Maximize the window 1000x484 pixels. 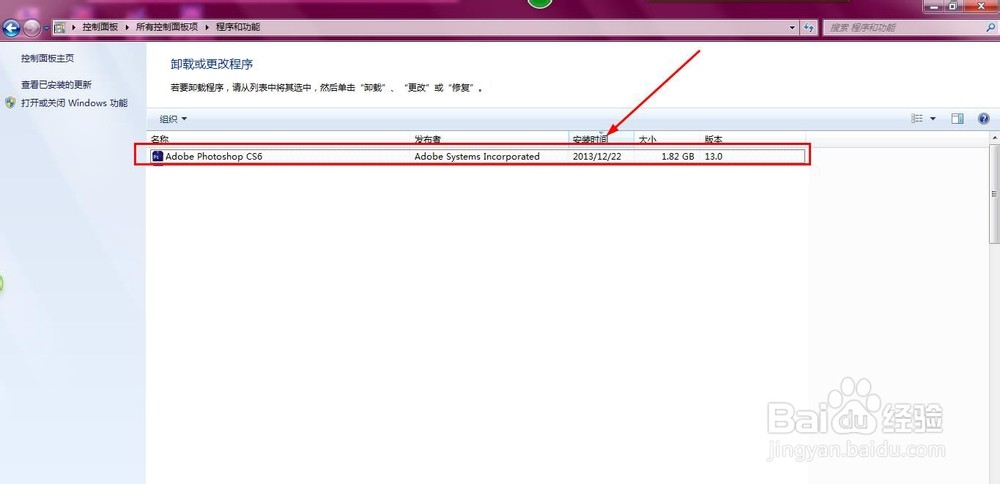pos(953,6)
